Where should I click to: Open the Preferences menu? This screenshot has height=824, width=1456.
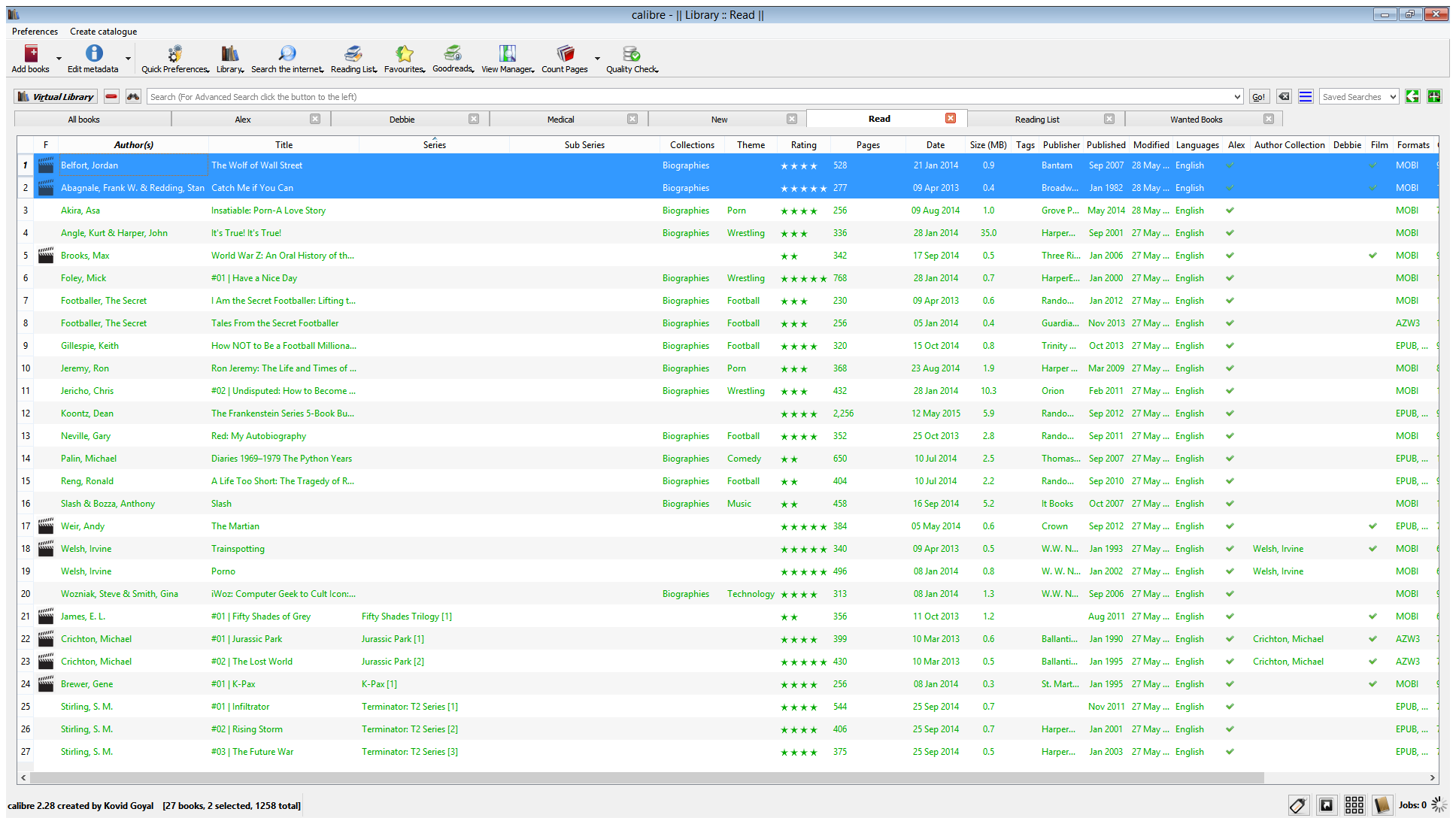(35, 32)
